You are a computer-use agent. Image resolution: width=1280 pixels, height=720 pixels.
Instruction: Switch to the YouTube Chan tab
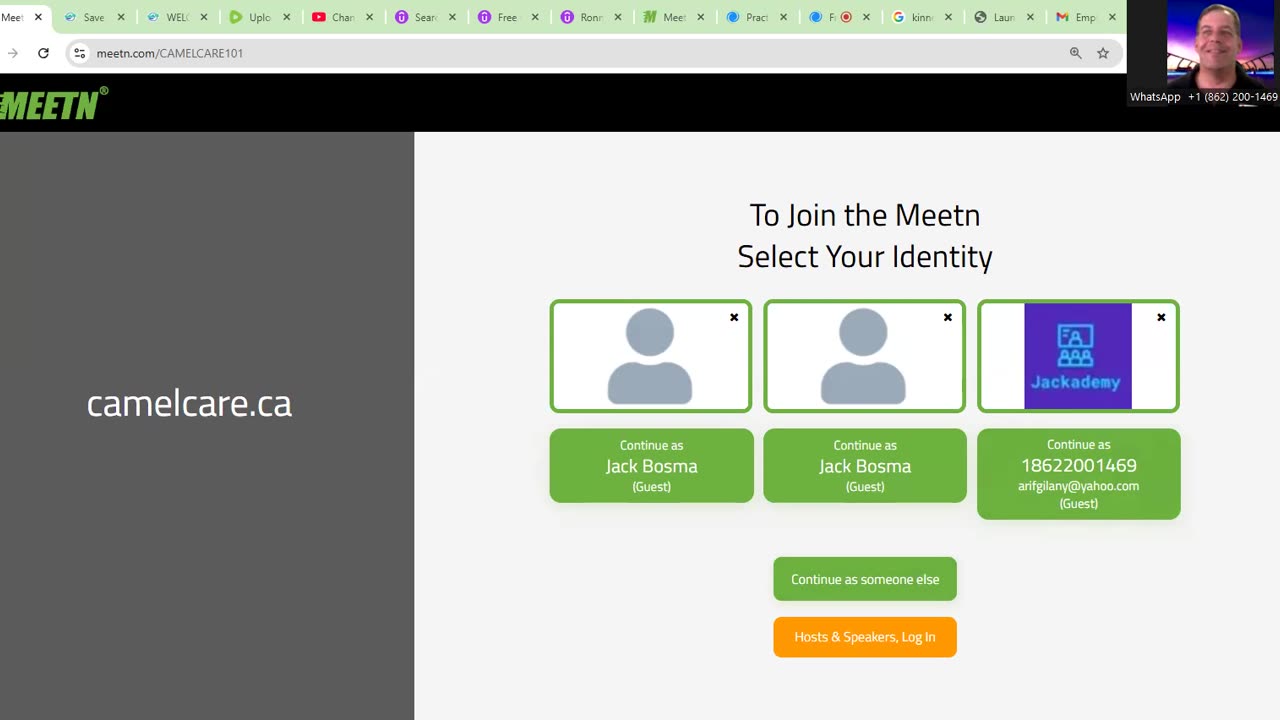point(341,17)
